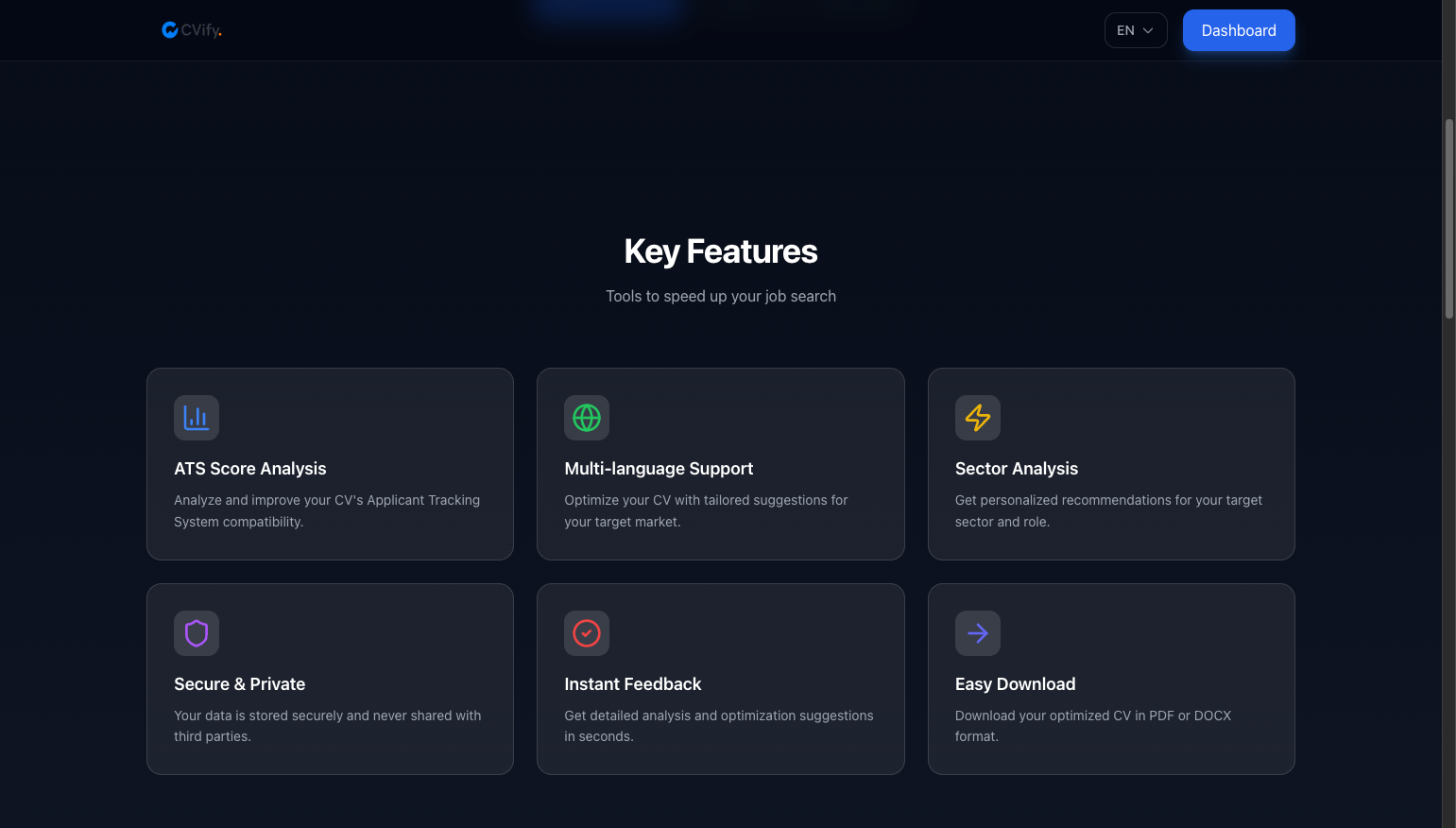Click the shield icon on Secure & Private
Viewport: 1456px width, 828px height.
(196, 632)
